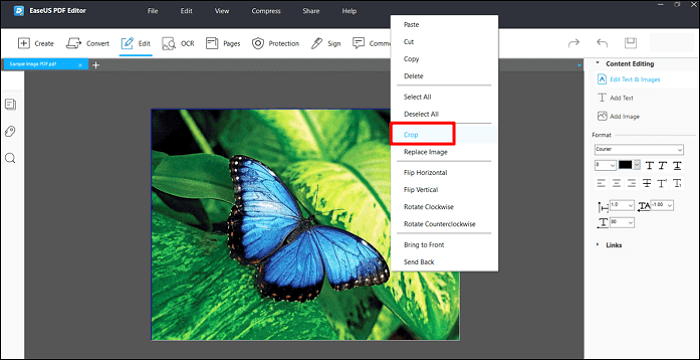Open the Protection tool
700x360 pixels.
click(x=275, y=43)
